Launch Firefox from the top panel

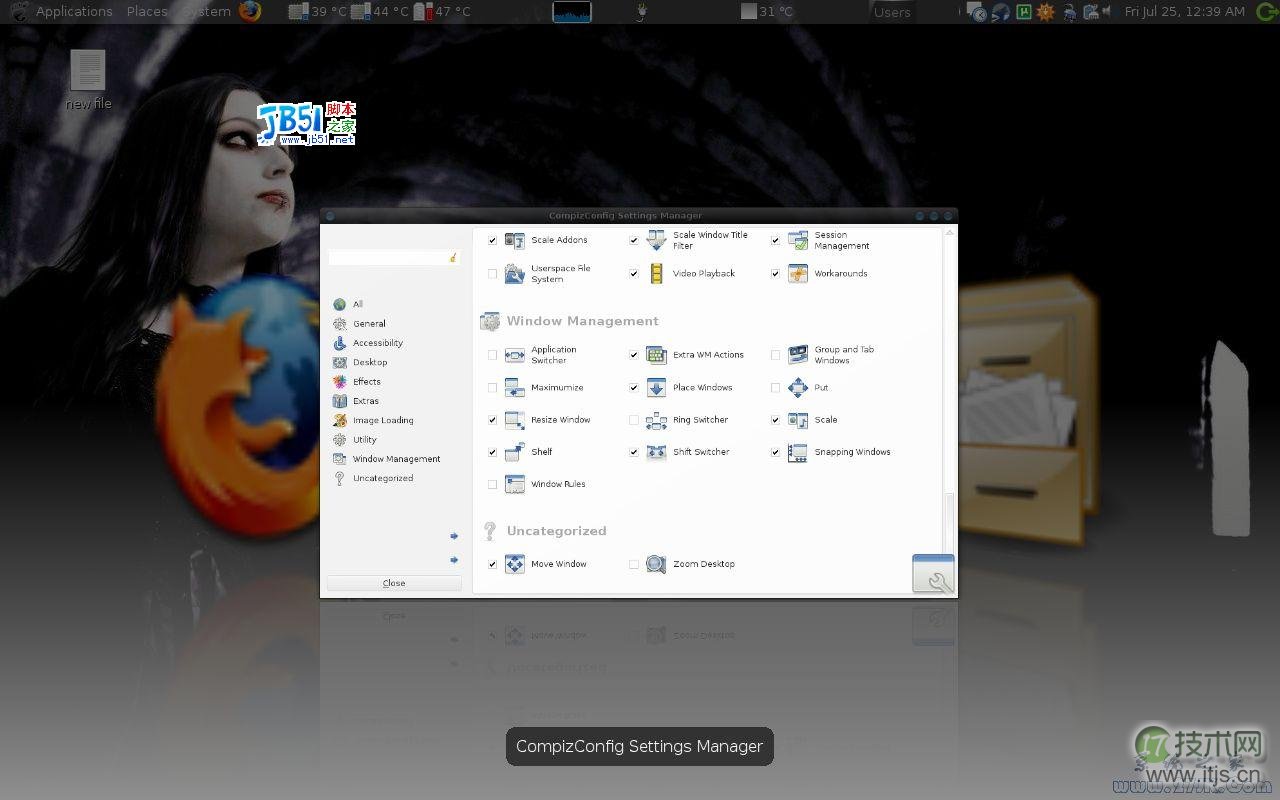point(250,12)
